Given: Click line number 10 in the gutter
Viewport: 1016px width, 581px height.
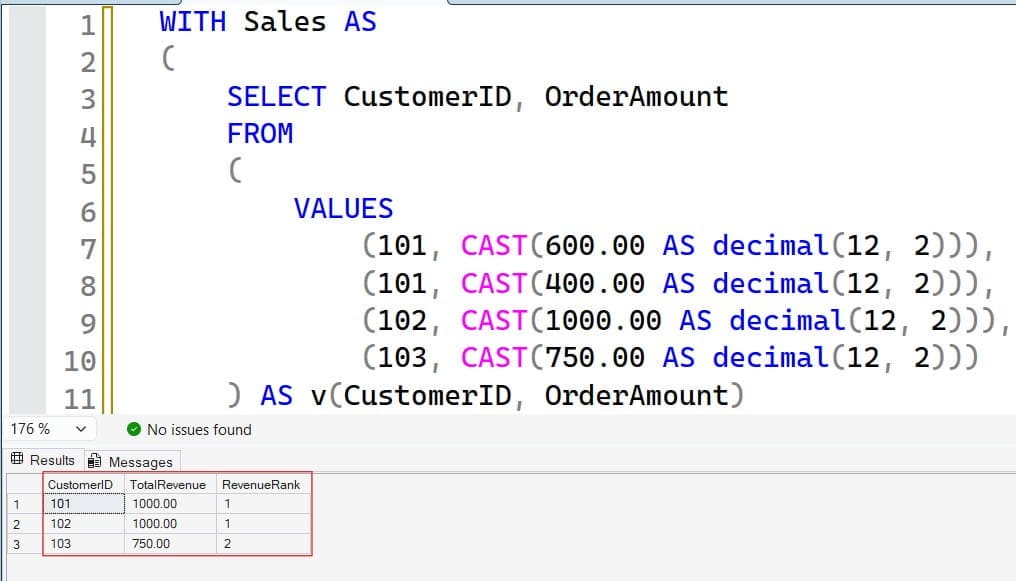Looking at the screenshot, I should point(80,361).
